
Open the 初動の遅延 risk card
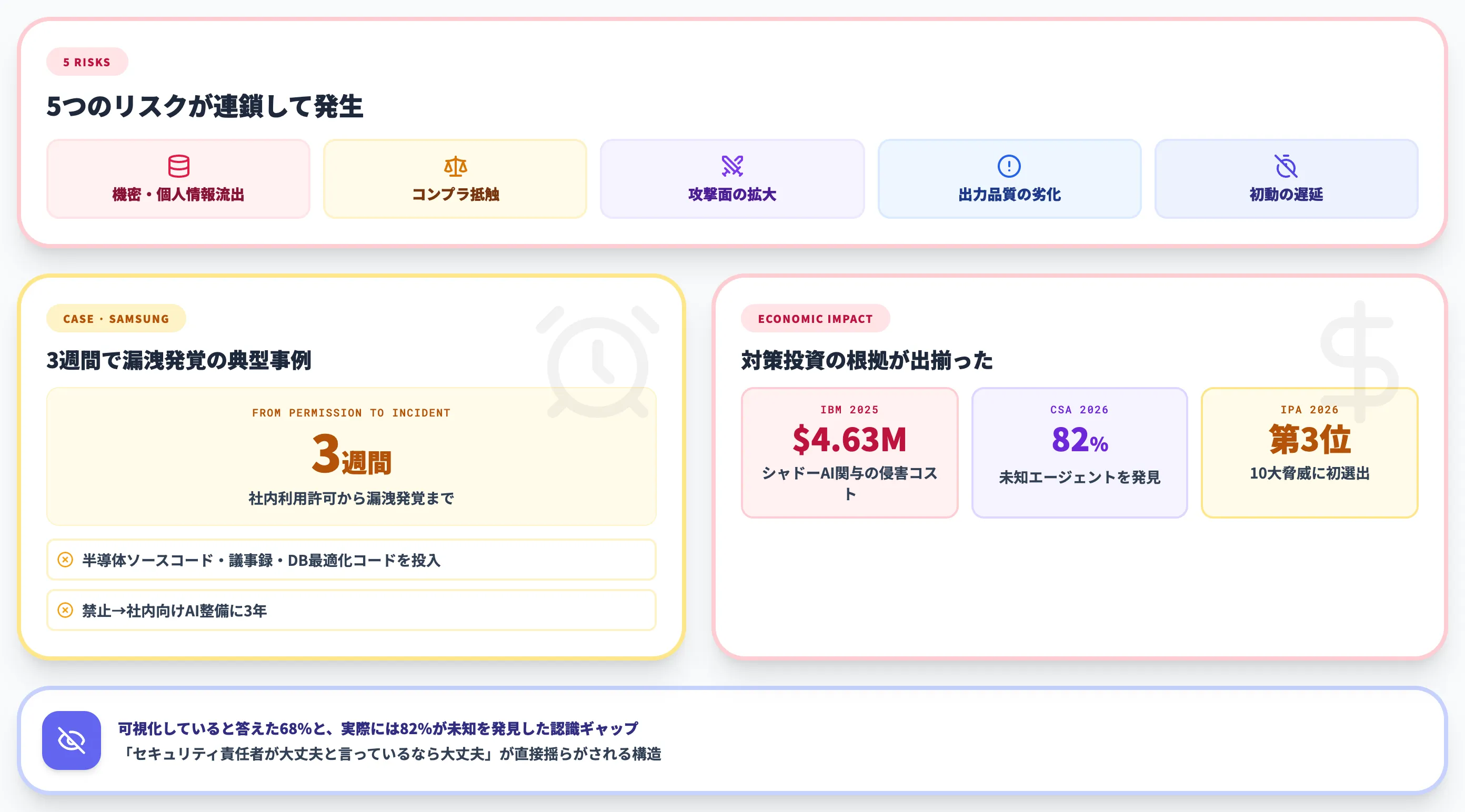(1287, 179)
